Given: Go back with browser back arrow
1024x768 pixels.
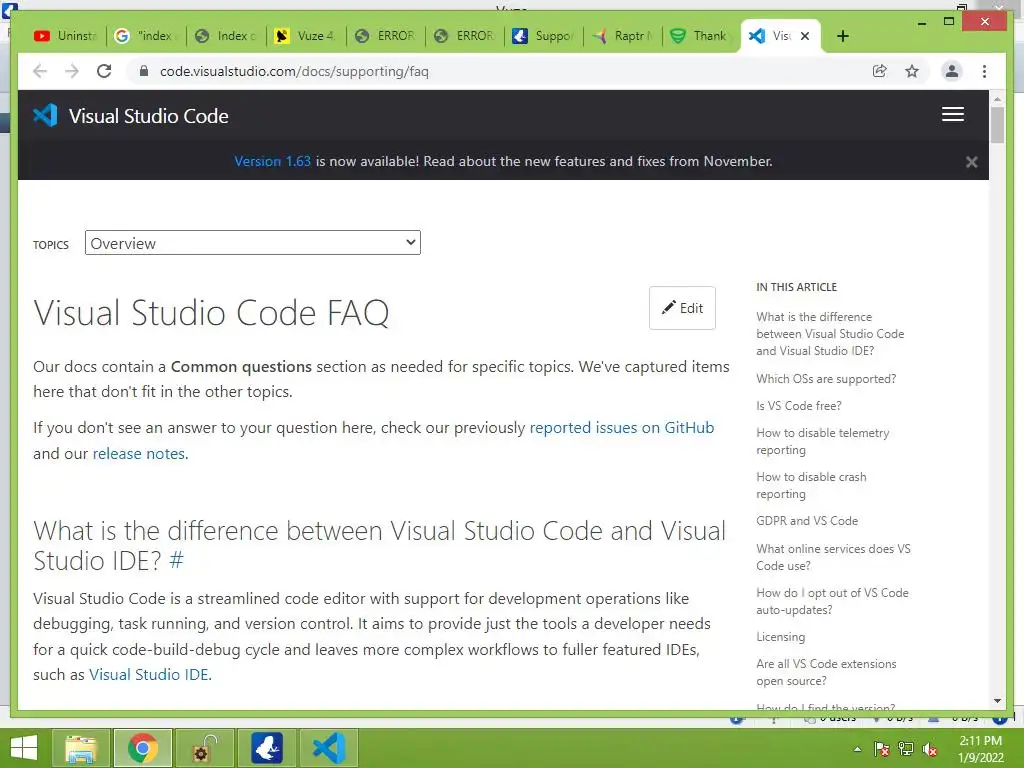Looking at the screenshot, I should click(x=40, y=71).
